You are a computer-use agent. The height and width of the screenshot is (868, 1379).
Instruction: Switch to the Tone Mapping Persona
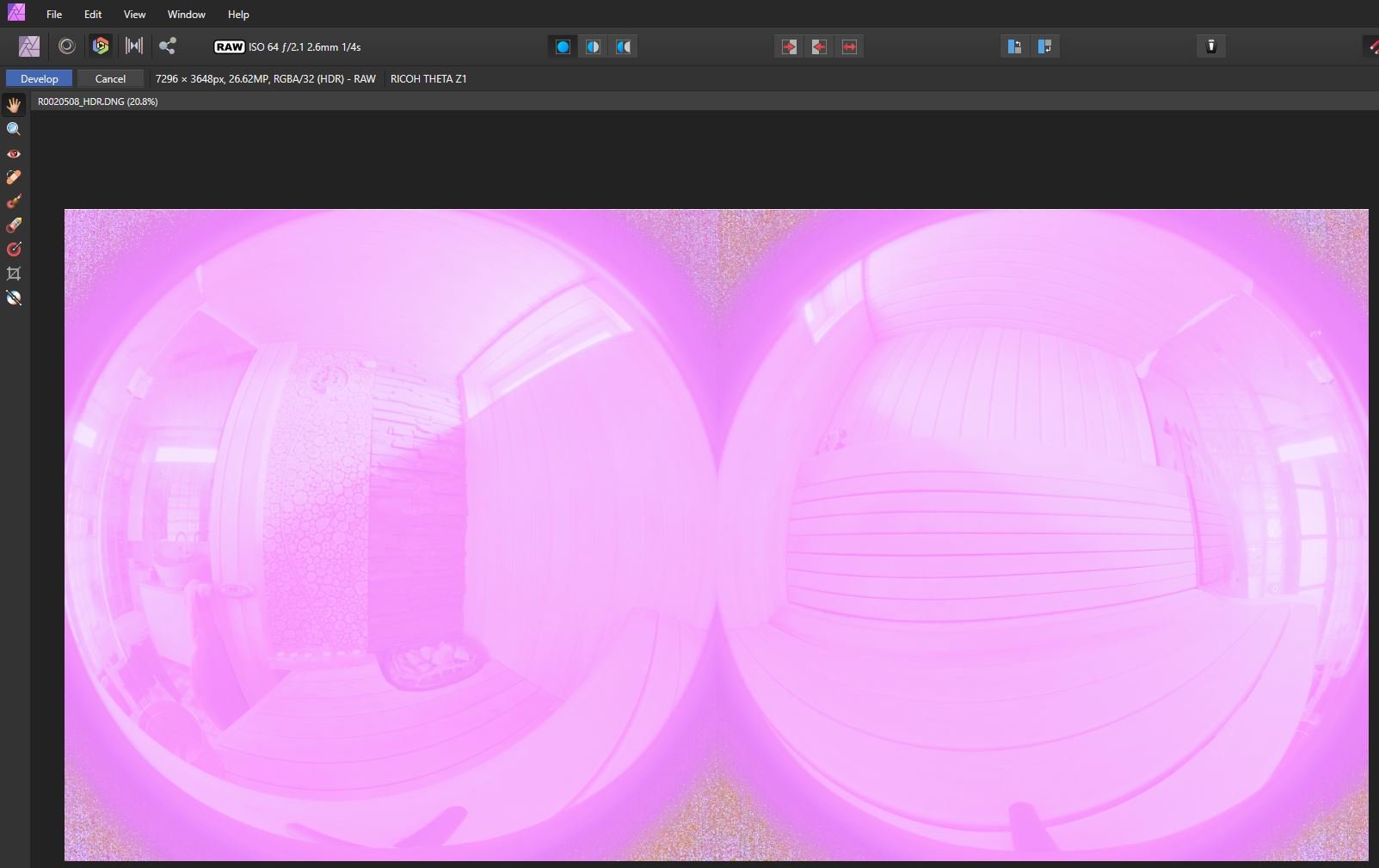134,46
